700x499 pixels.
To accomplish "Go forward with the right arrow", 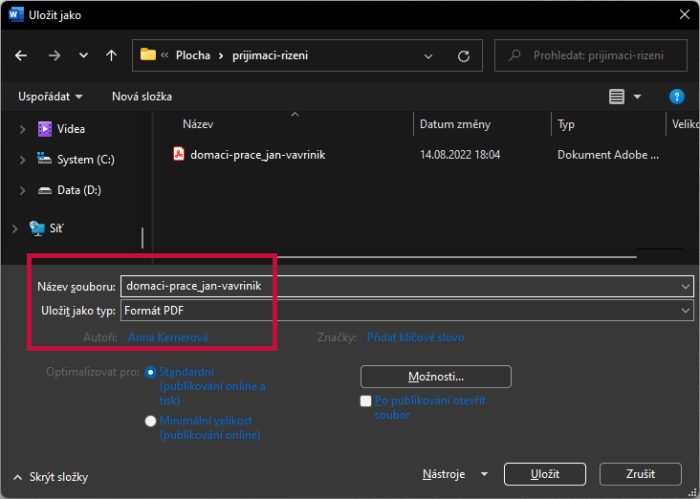I will tap(54, 55).
